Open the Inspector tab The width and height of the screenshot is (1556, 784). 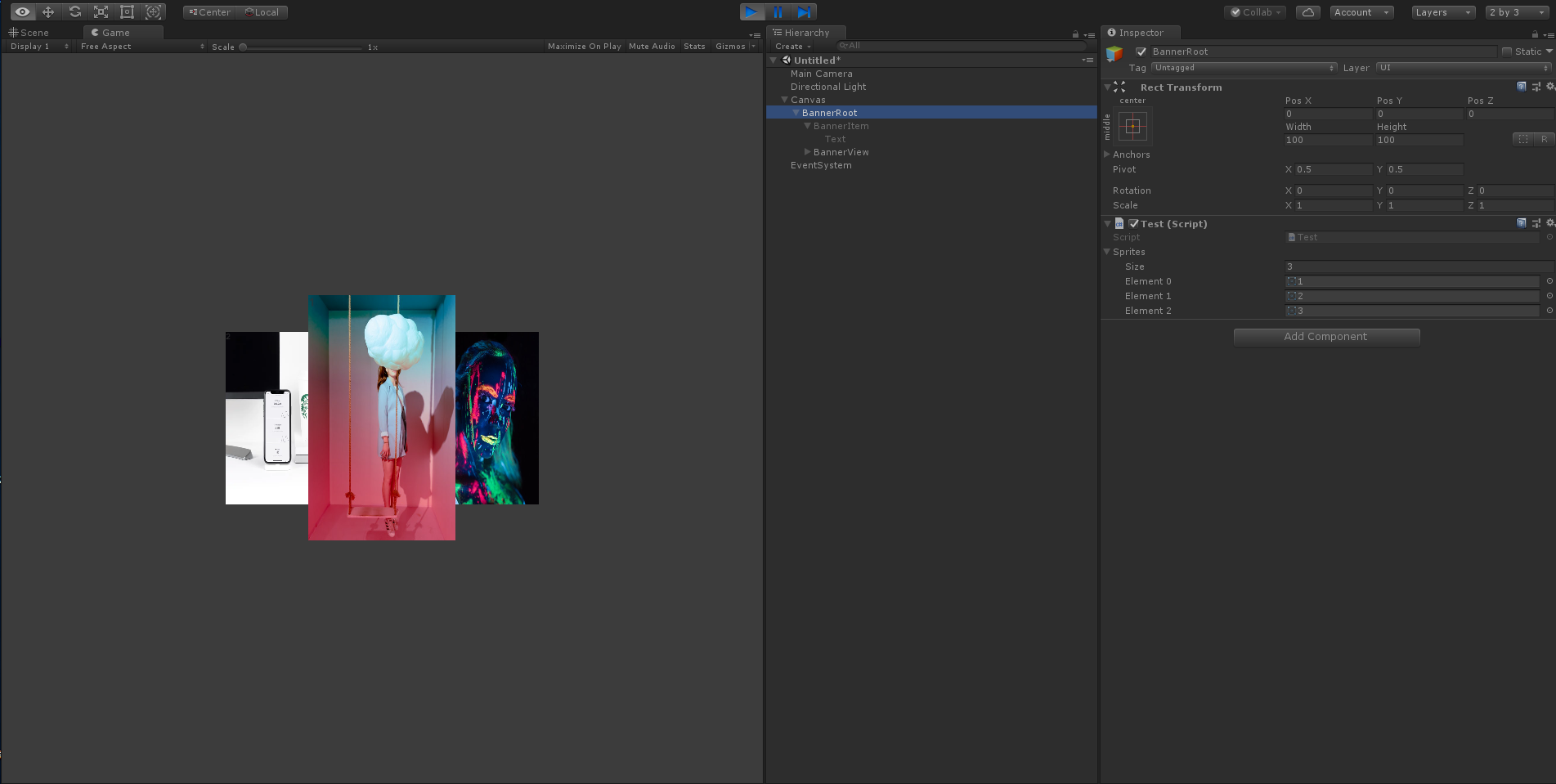(x=1140, y=33)
